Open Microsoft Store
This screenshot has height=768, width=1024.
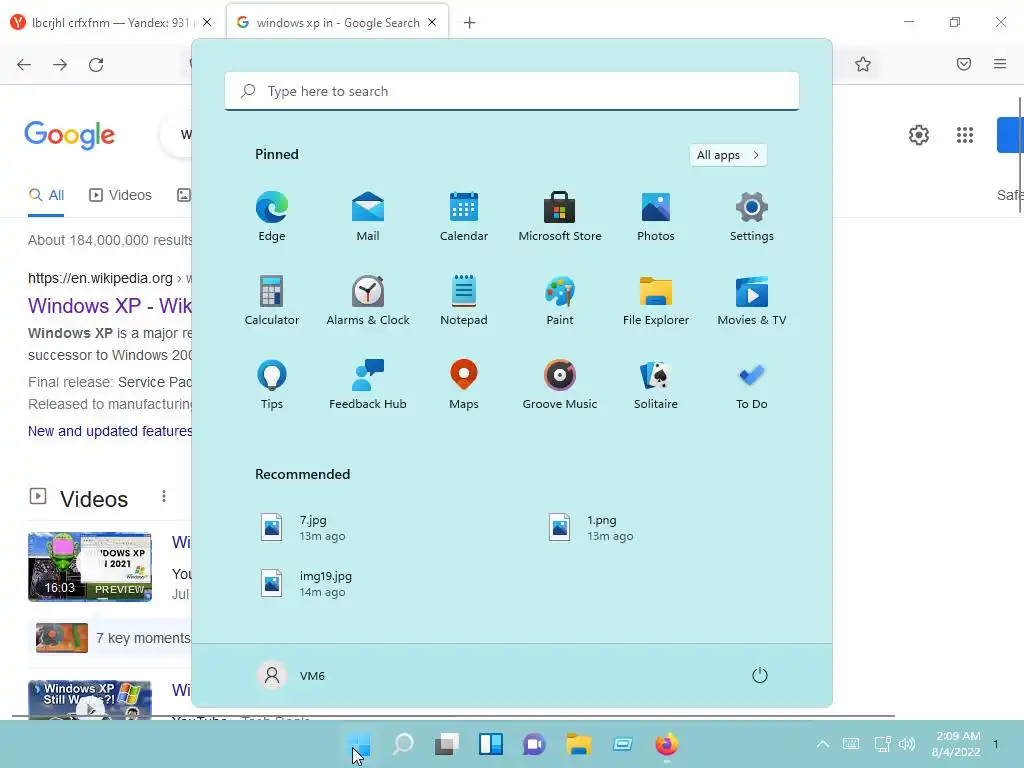560,217
